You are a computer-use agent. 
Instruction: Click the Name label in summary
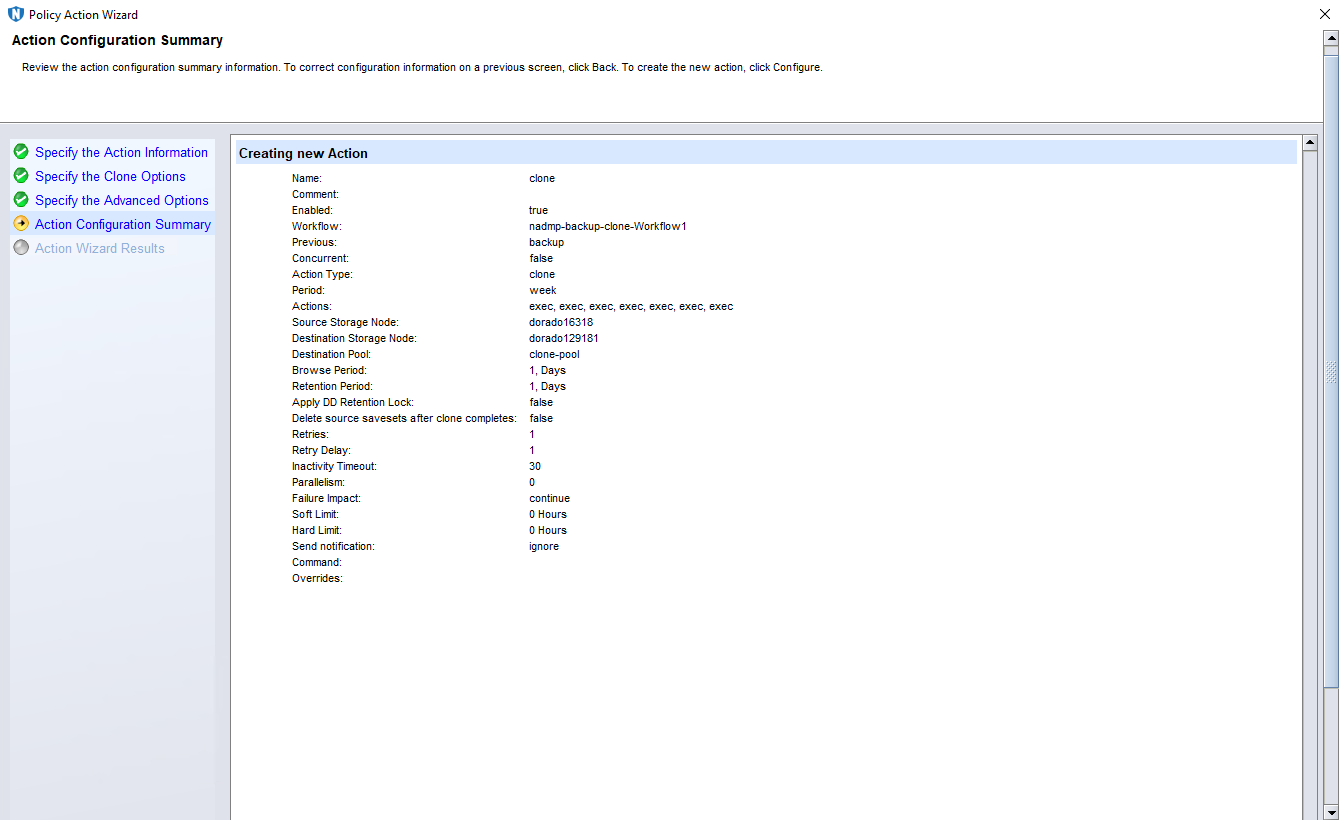coord(307,178)
